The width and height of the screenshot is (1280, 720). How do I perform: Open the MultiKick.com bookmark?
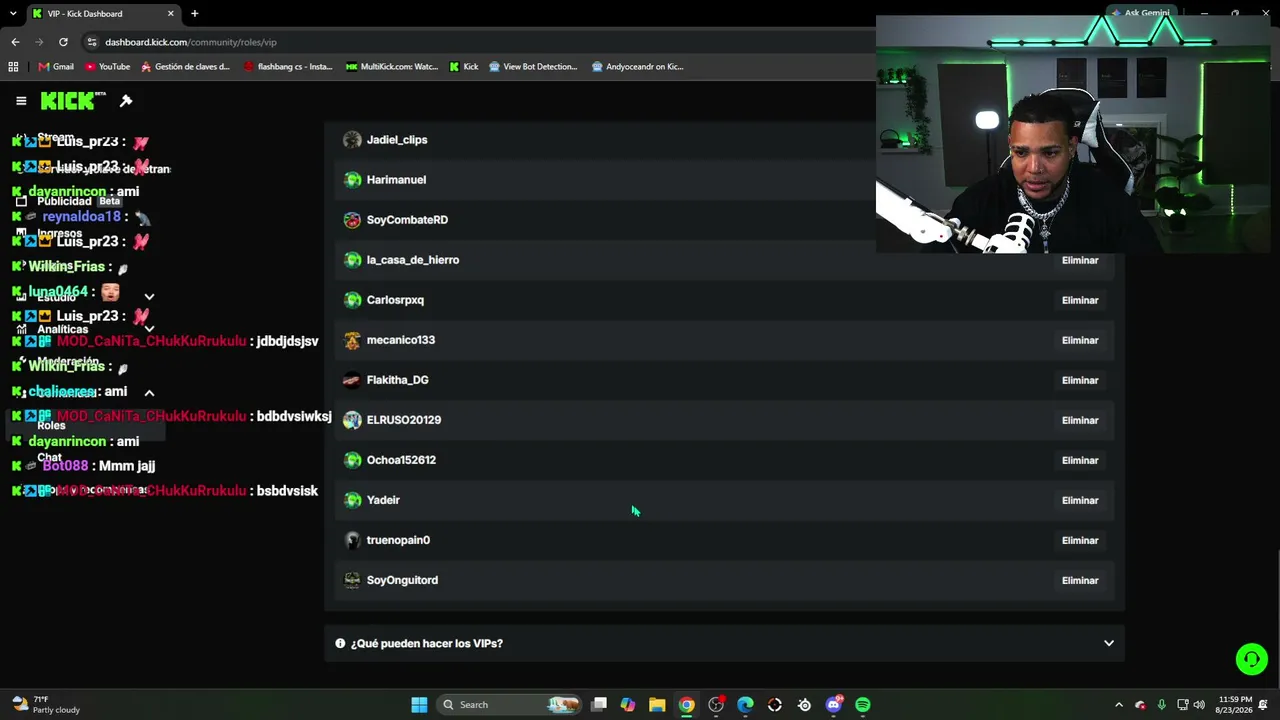pos(392,67)
